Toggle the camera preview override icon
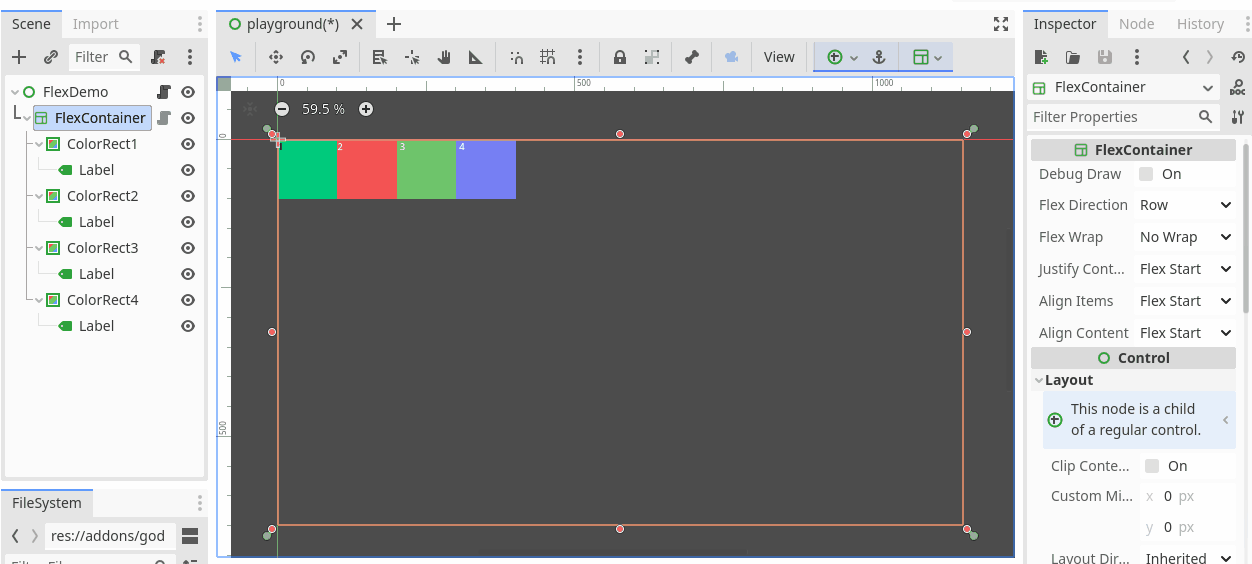 (731, 57)
